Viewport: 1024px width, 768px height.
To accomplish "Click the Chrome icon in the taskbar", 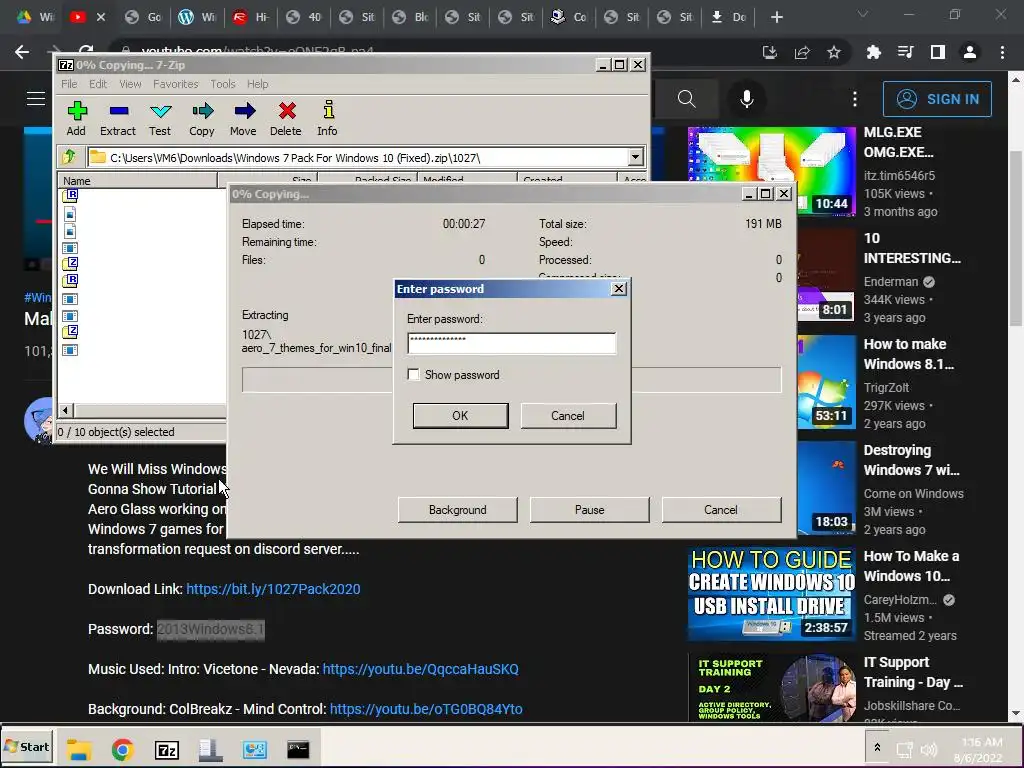I will (122, 749).
